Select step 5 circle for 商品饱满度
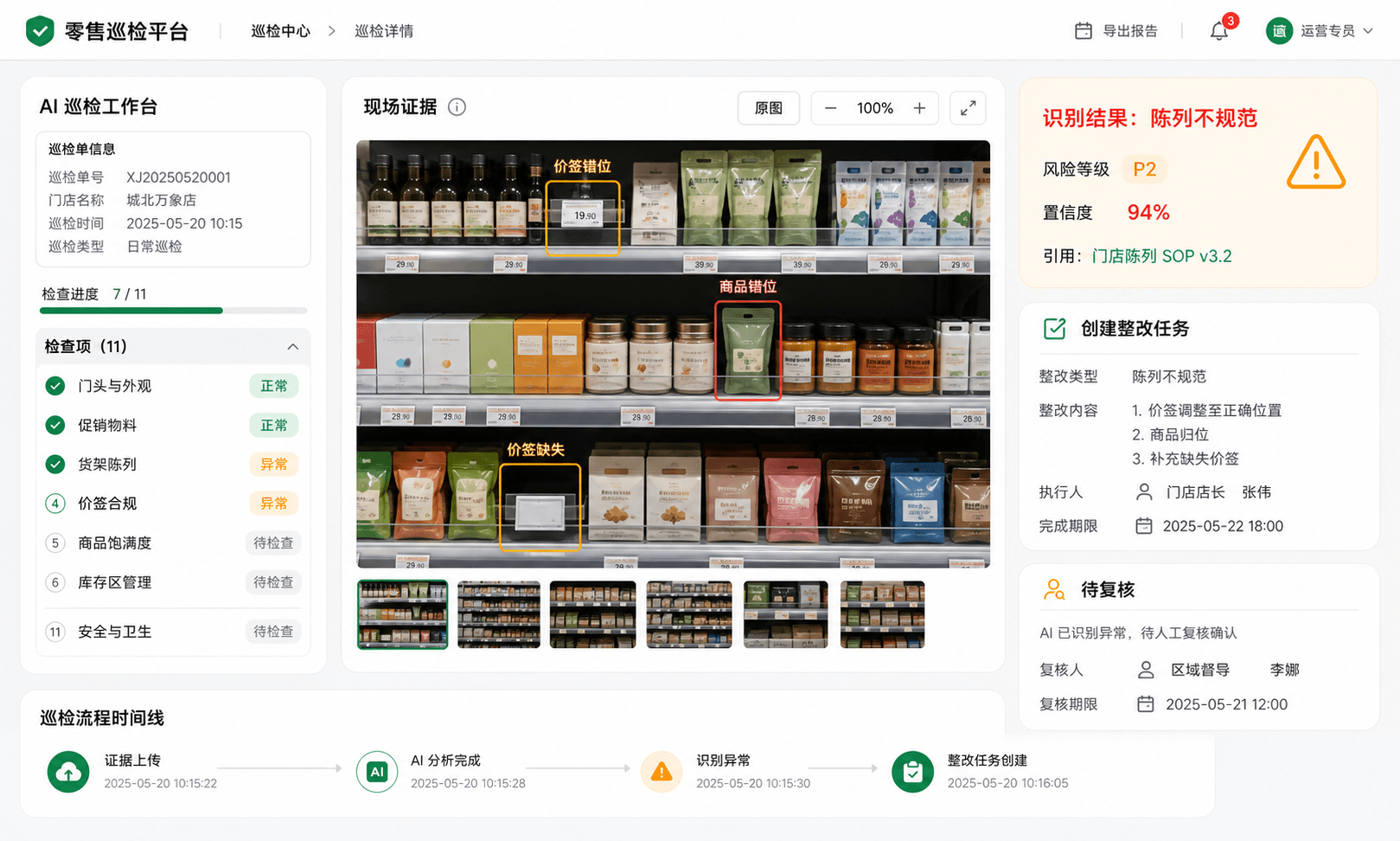The image size is (1400, 841). point(55,543)
